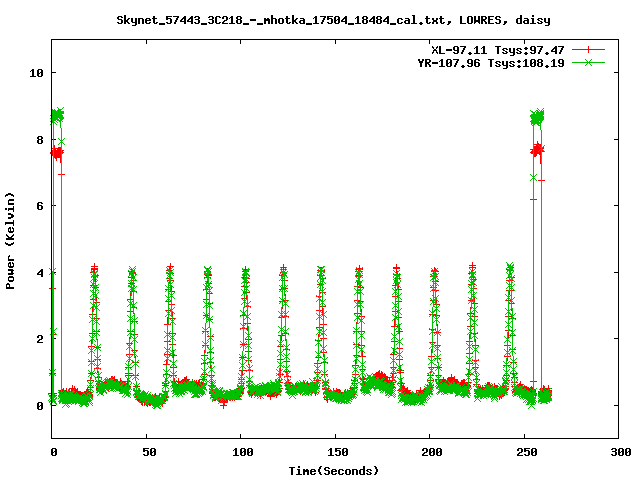This screenshot has height=480, width=640.
Task: Select legend entry YR-107.96 Tsys:108.19
Action: click(491, 63)
